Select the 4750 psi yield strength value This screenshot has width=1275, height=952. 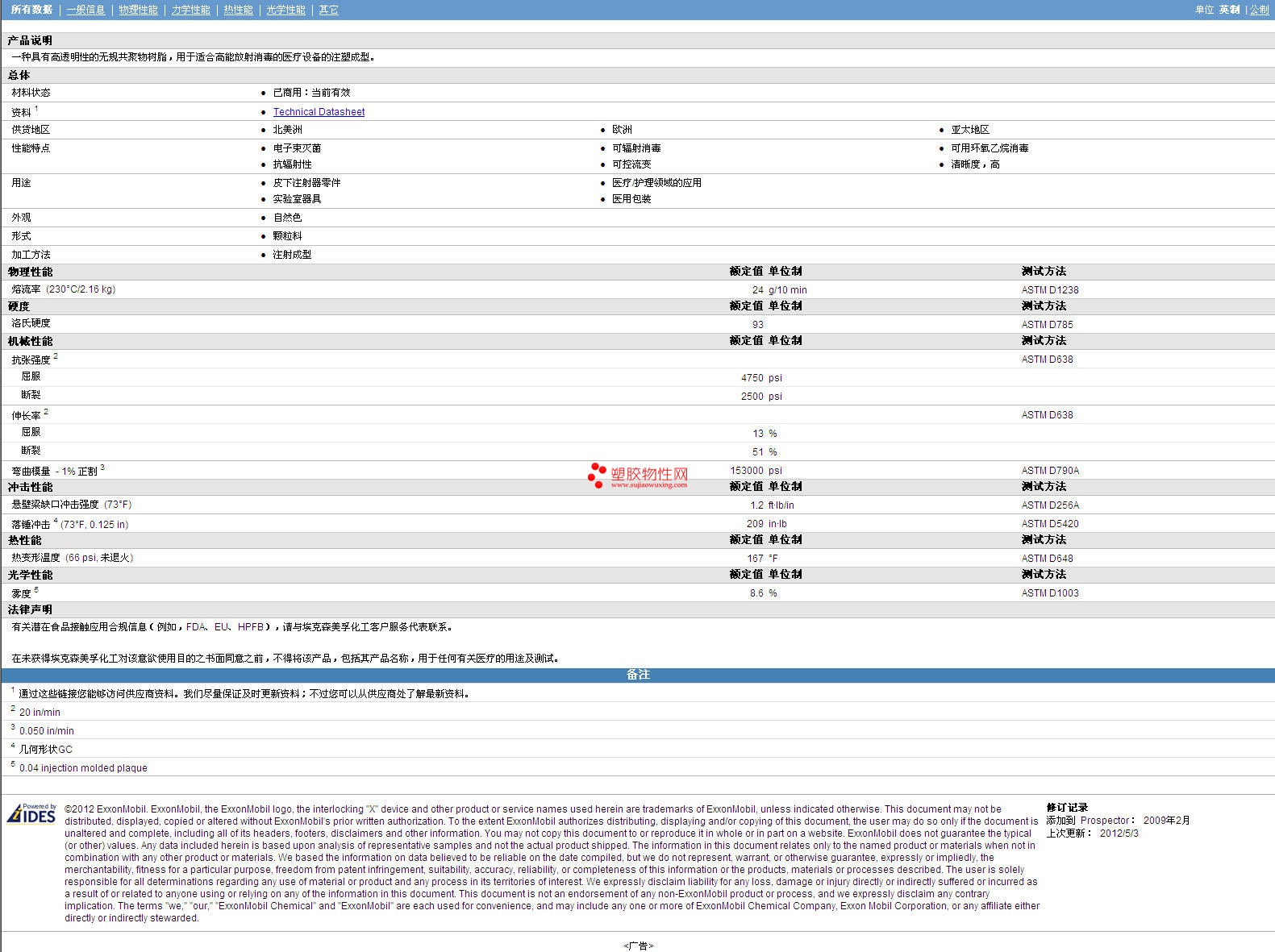click(x=761, y=378)
